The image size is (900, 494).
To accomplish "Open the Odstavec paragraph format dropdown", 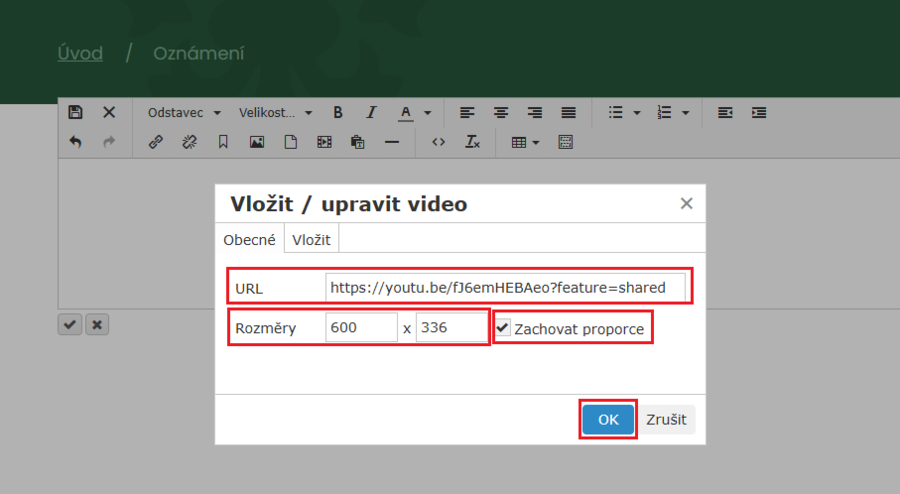I will pos(185,113).
